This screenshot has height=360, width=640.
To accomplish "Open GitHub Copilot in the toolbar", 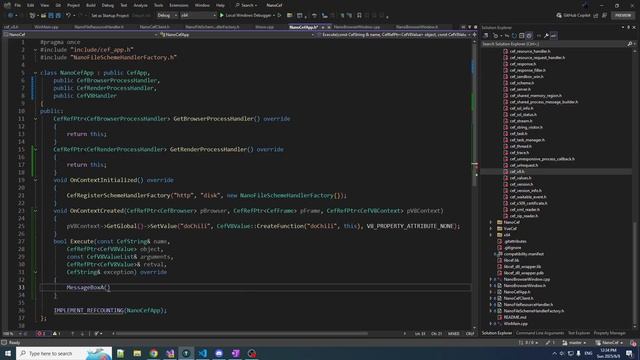I will pyautogui.click(x=573, y=16).
